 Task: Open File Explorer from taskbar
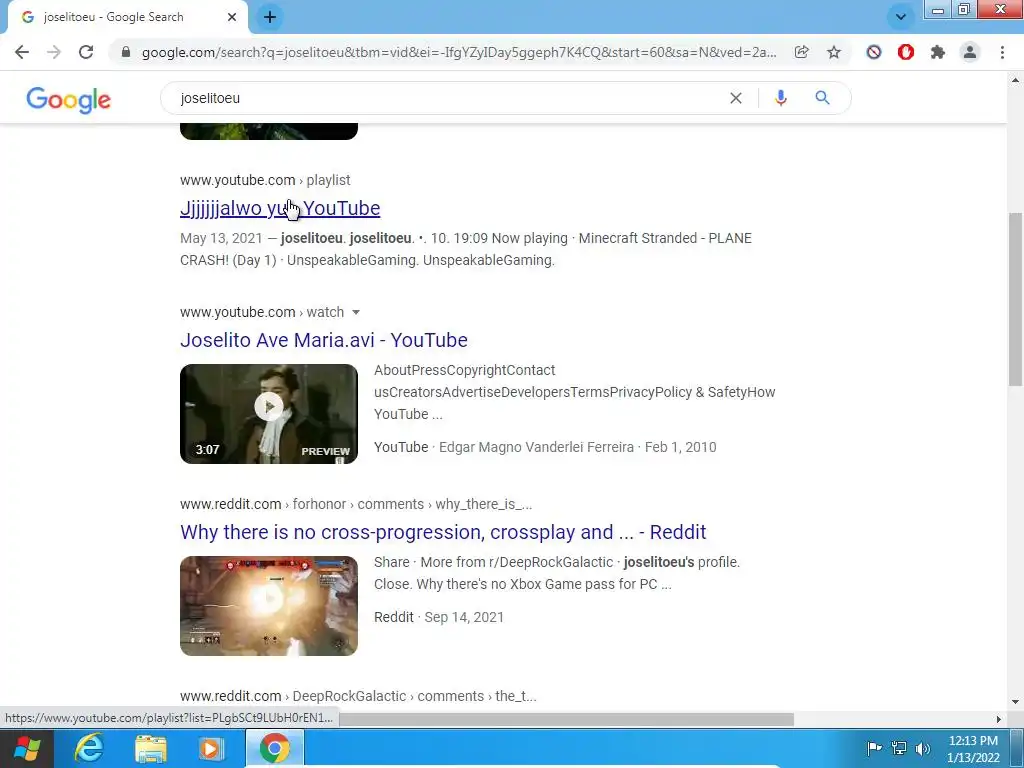pos(151,748)
